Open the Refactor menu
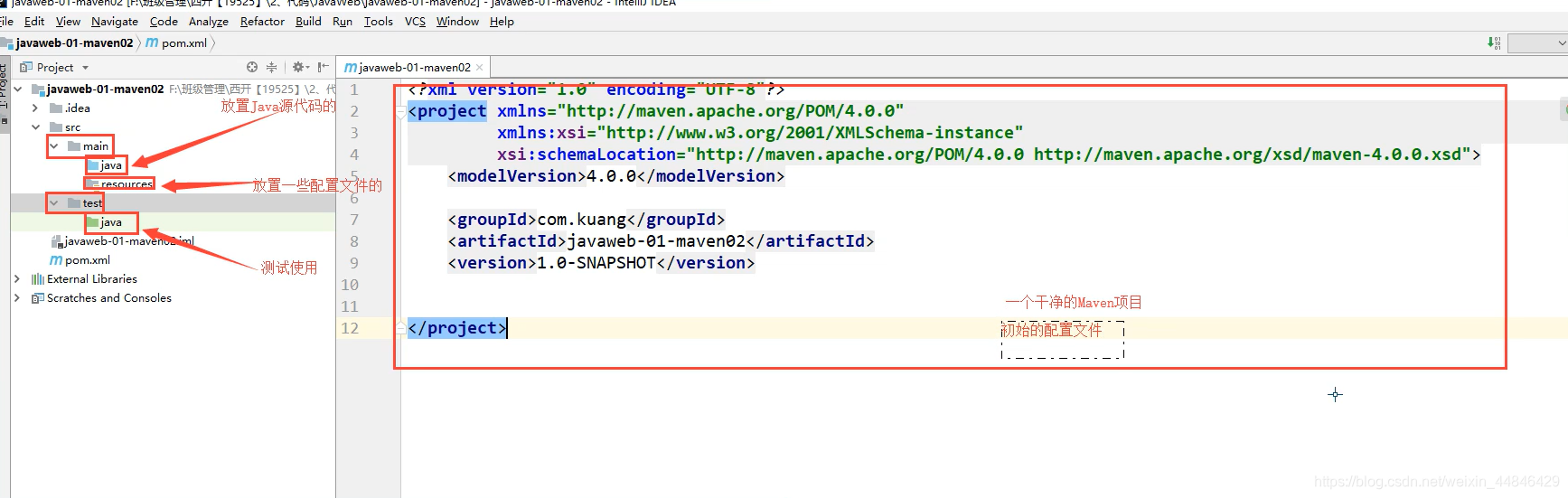 tap(262, 21)
